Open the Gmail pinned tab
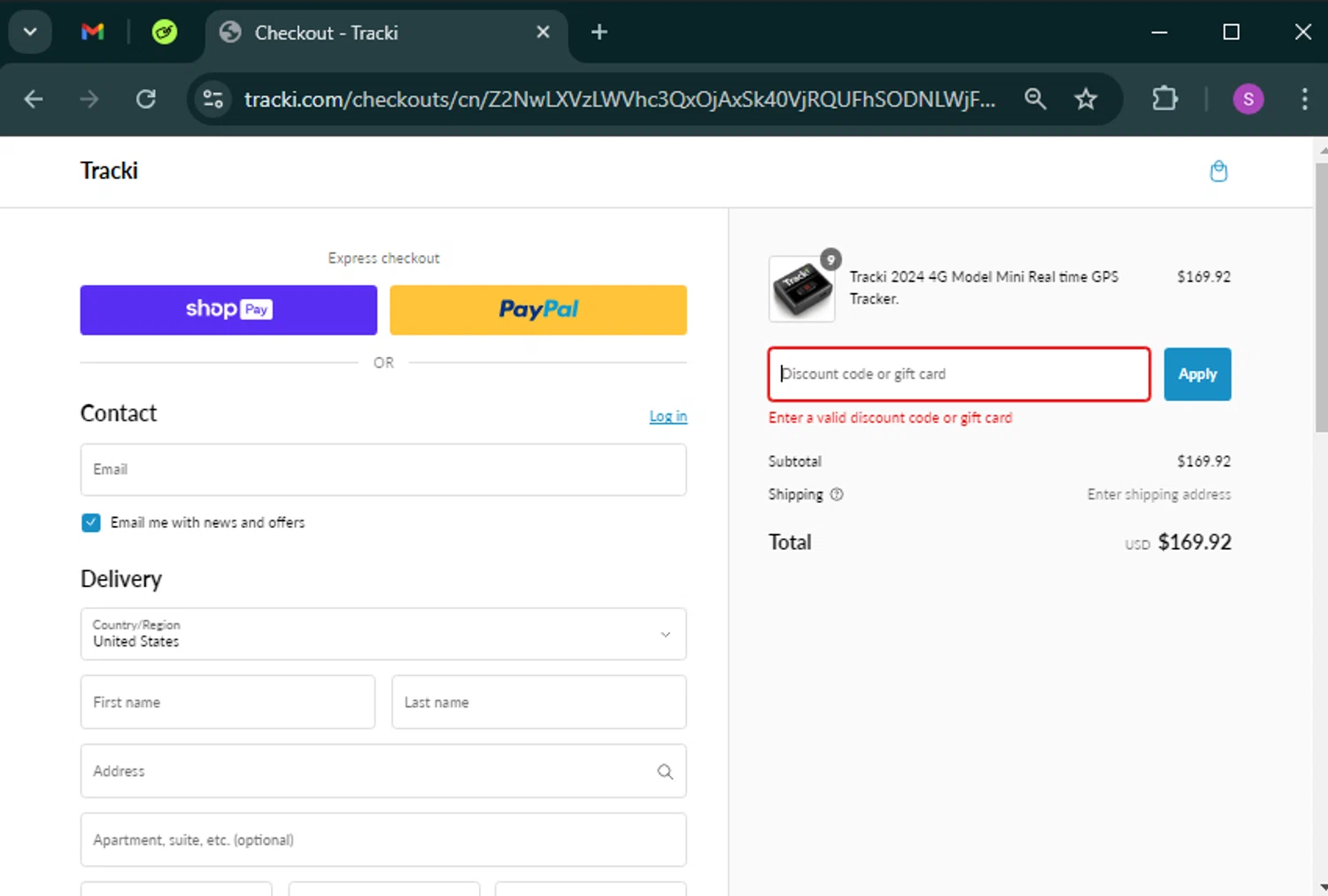 click(x=93, y=33)
